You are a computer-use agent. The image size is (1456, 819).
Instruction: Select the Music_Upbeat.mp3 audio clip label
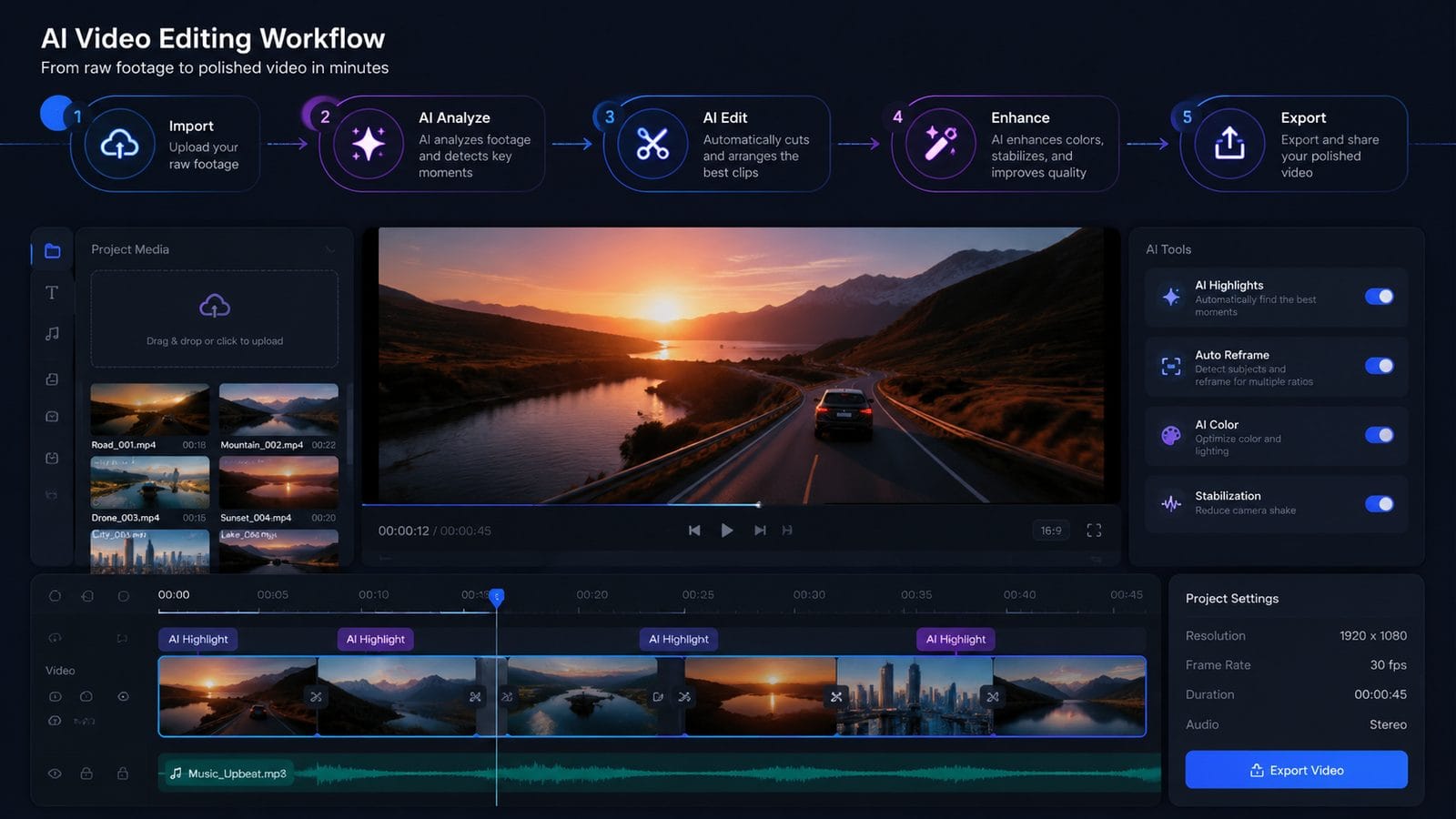pyautogui.click(x=228, y=773)
